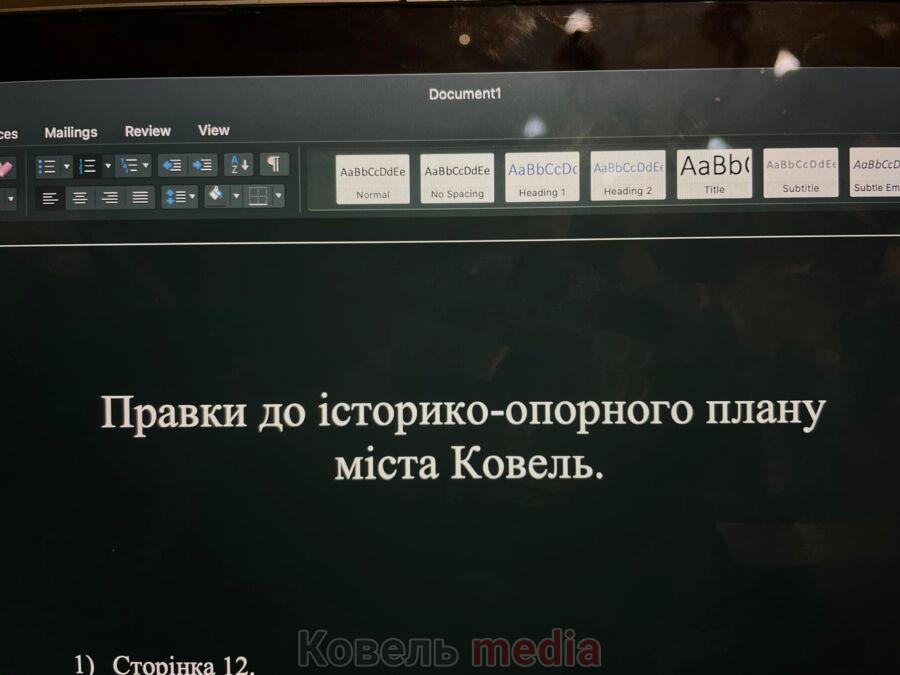Viewport: 900px width, 675px height.
Task: Align text left
Action: (50, 199)
